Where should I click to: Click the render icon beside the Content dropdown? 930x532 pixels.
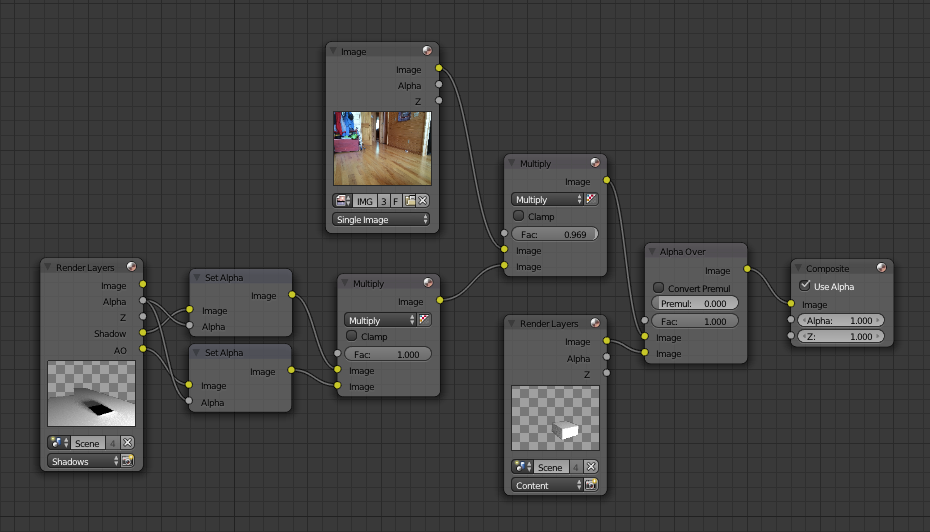[591, 485]
